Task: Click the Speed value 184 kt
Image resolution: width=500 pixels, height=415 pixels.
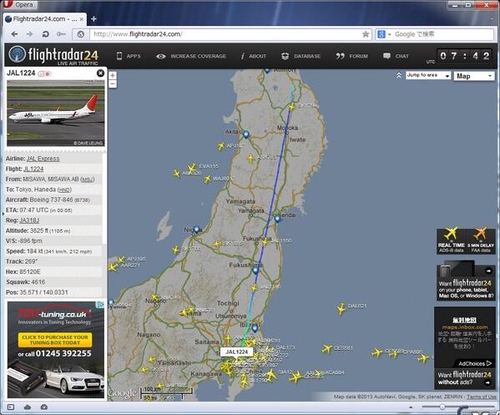Action: 59,251
